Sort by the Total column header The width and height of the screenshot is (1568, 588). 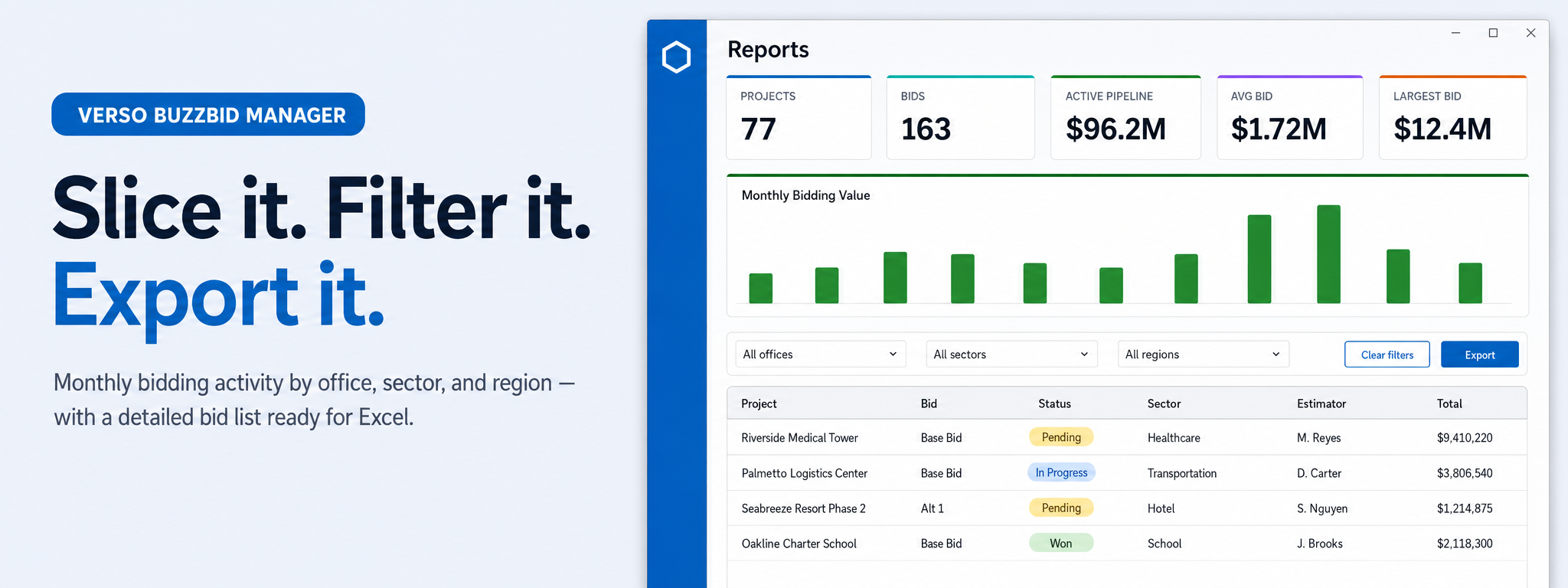1449,403
